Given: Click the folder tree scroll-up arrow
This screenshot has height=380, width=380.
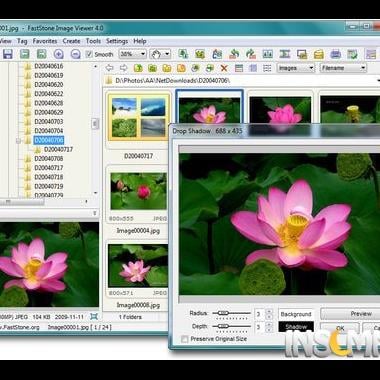Looking at the screenshot, I should point(95,66).
